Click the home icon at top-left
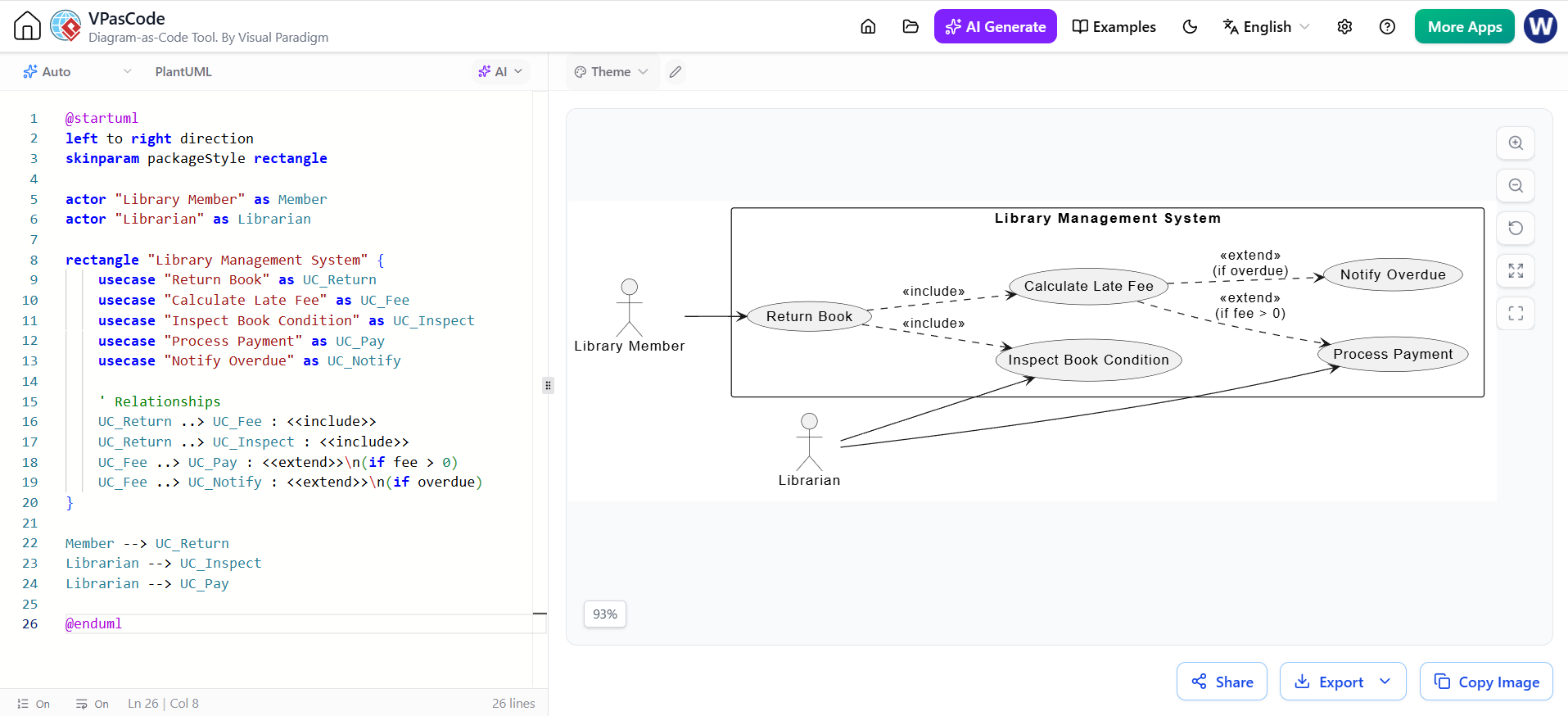The image size is (1568, 716). [27, 25]
